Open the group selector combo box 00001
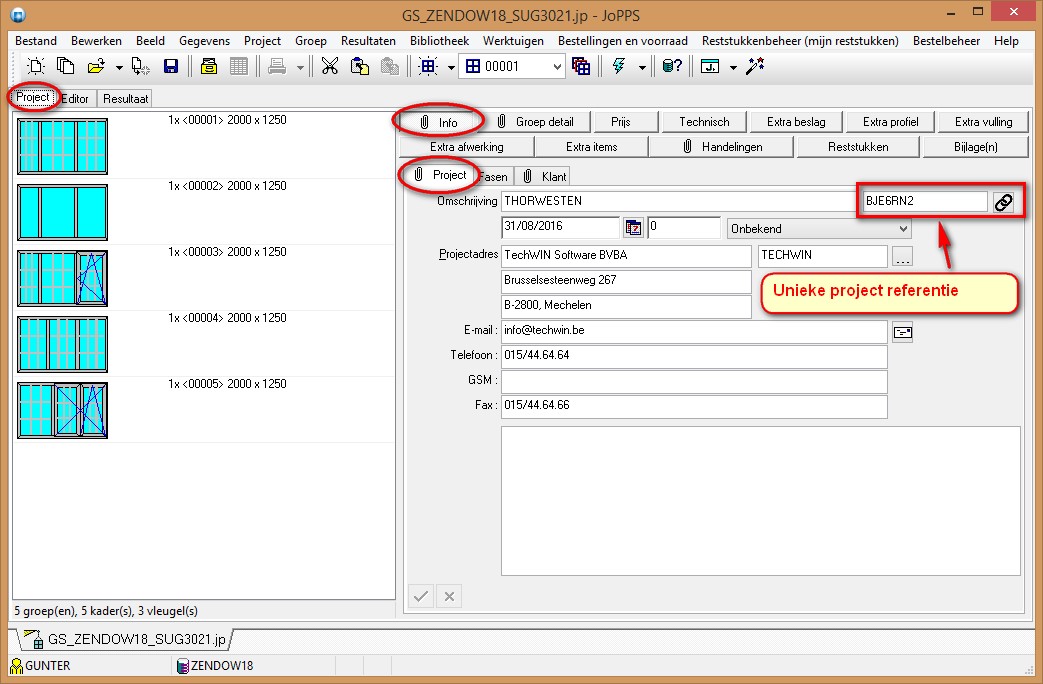This screenshot has width=1043, height=684. tap(513, 66)
